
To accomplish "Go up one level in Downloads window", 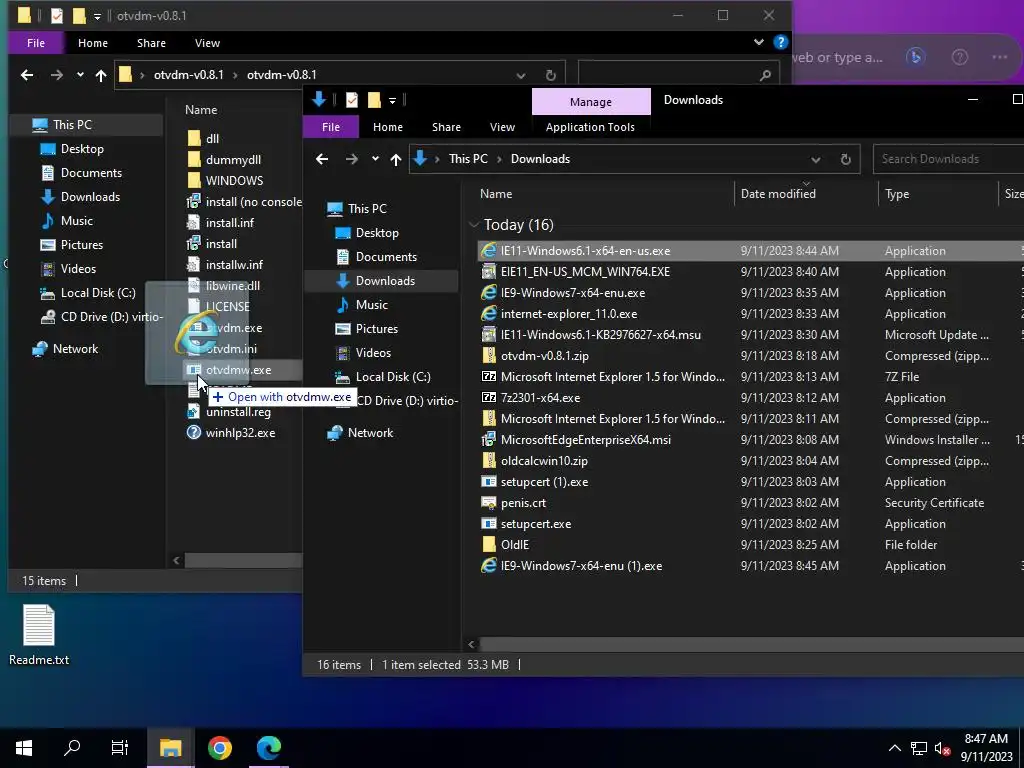I will [x=396, y=159].
